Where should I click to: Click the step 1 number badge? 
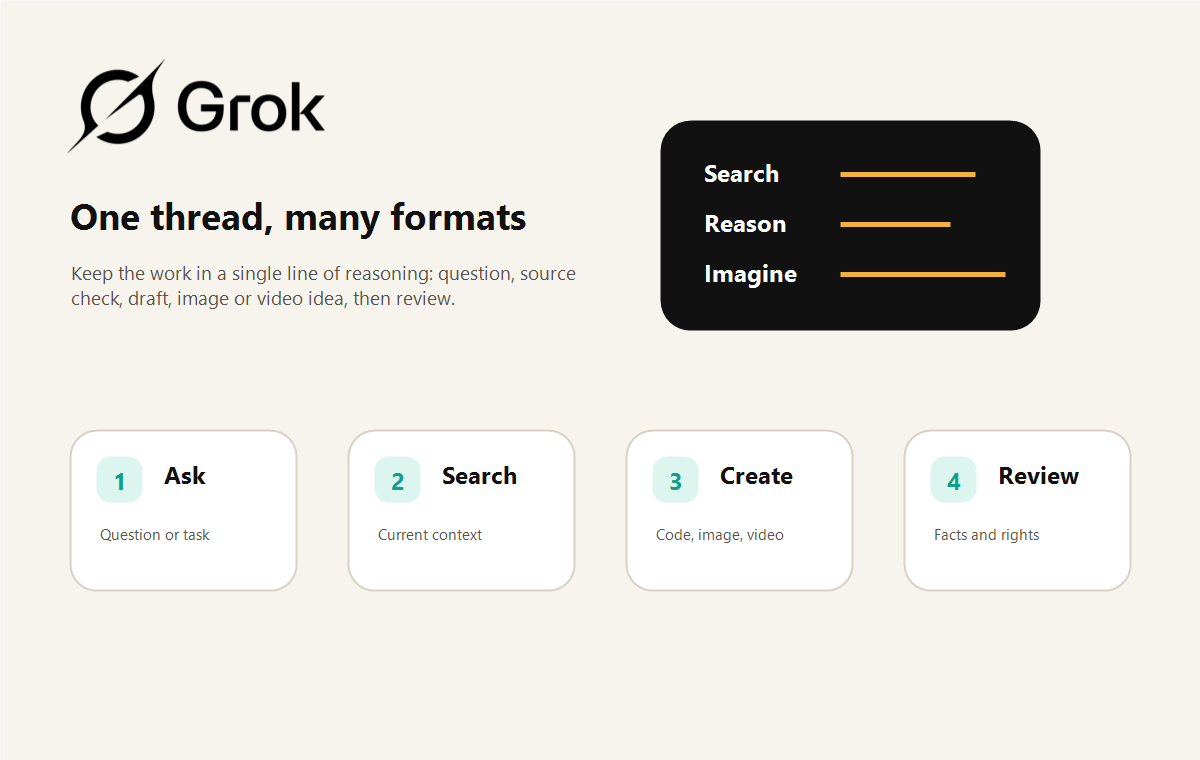pos(120,480)
